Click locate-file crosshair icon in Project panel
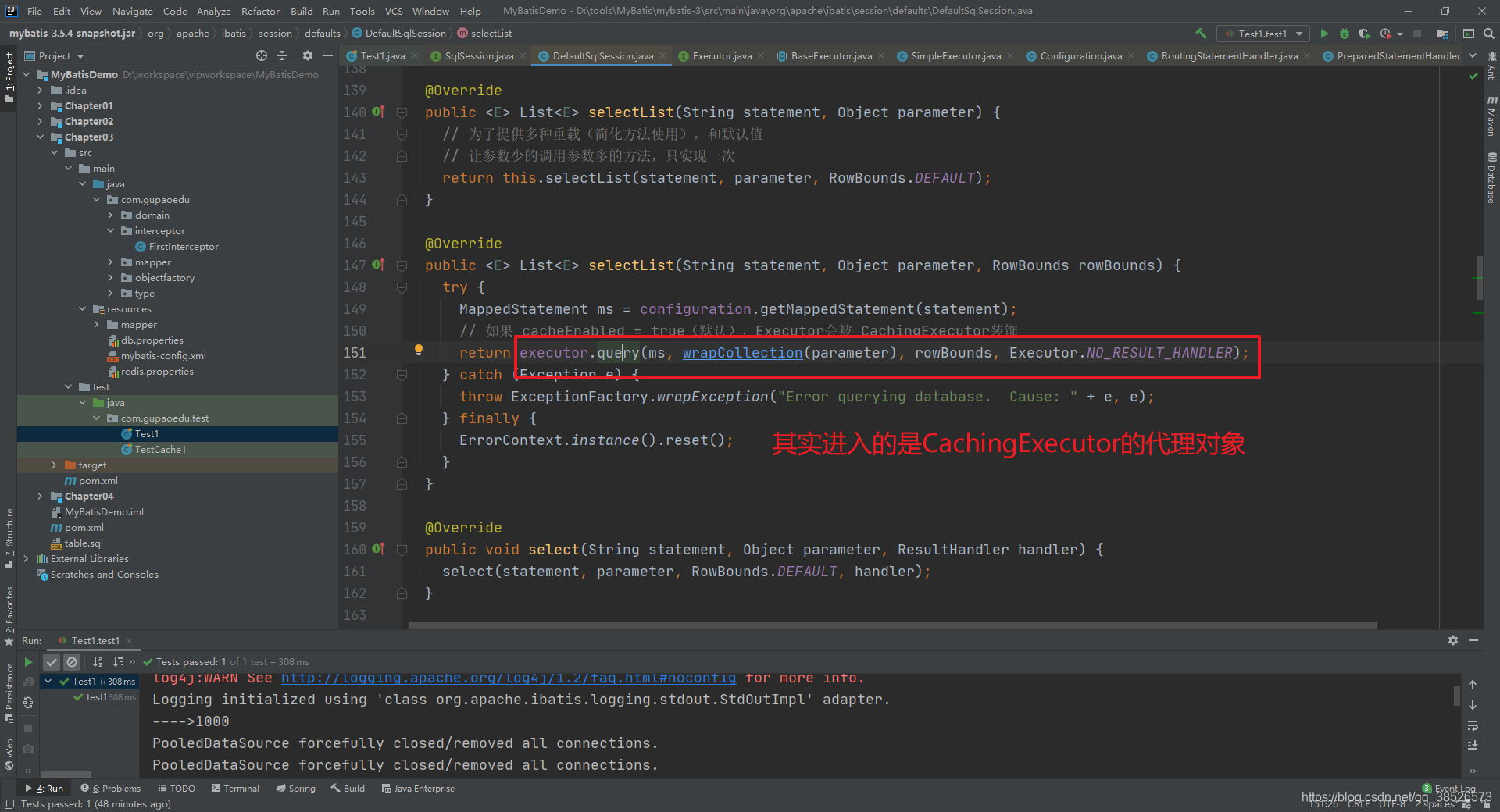This screenshot has height=812, width=1500. [262, 55]
